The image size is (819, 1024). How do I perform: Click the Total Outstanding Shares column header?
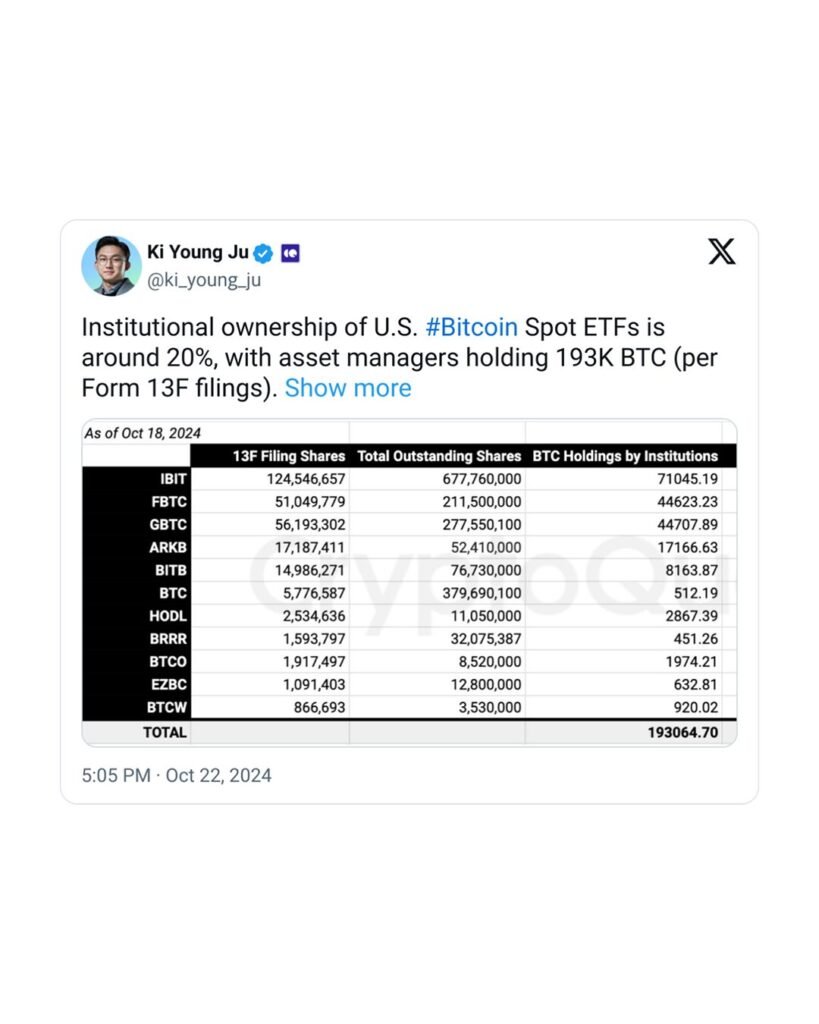439,456
